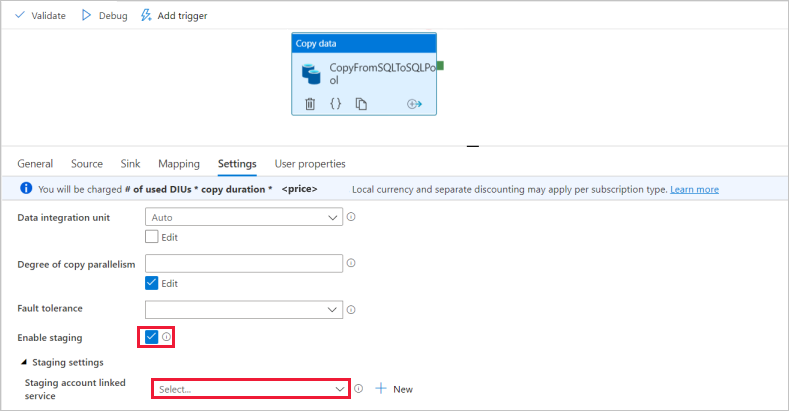Switch to the Source tab
The height and width of the screenshot is (411, 789).
pos(87,164)
